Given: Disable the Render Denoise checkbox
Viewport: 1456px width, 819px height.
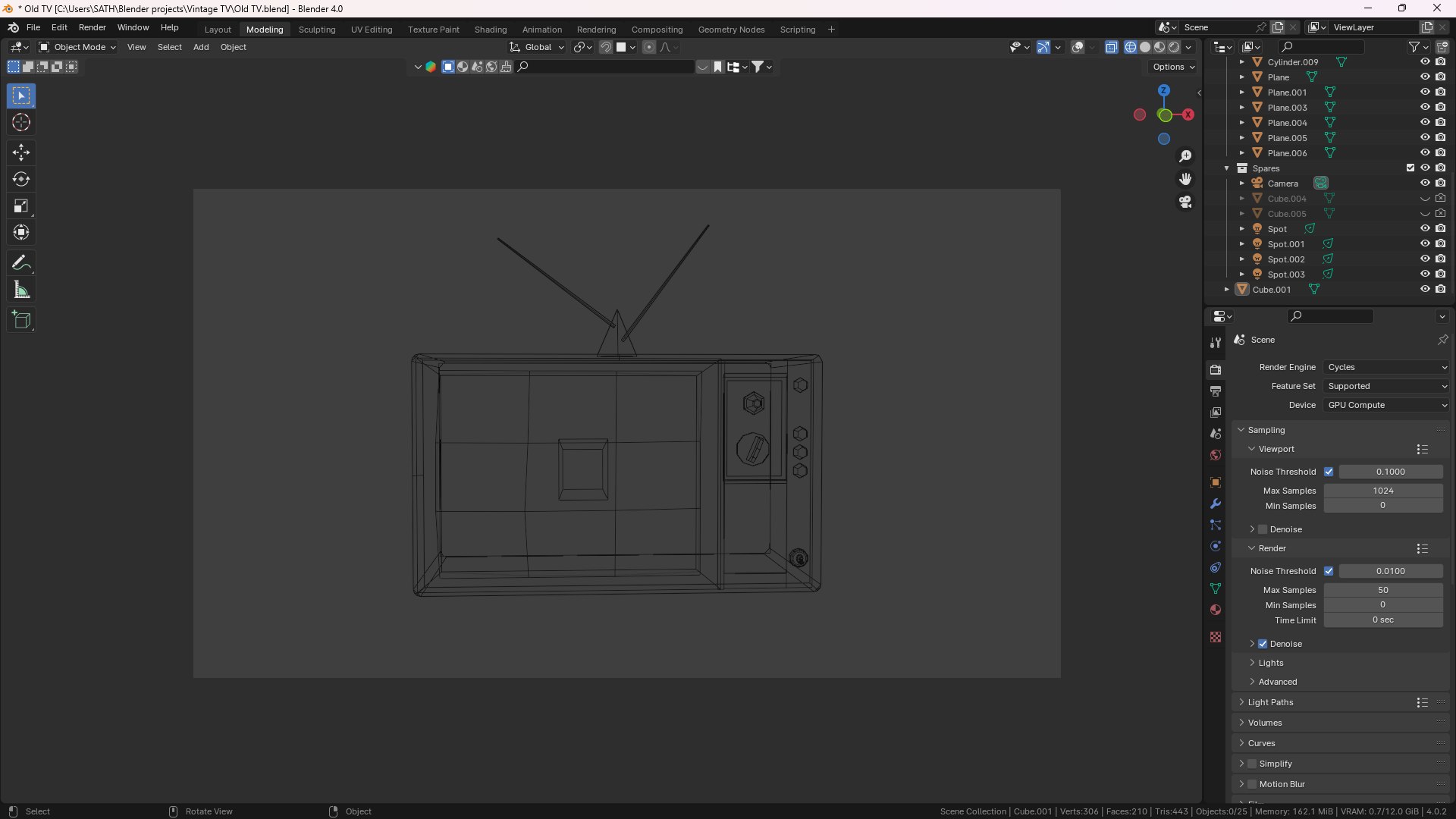Looking at the screenshot, I should click(x=1263, y=644).
